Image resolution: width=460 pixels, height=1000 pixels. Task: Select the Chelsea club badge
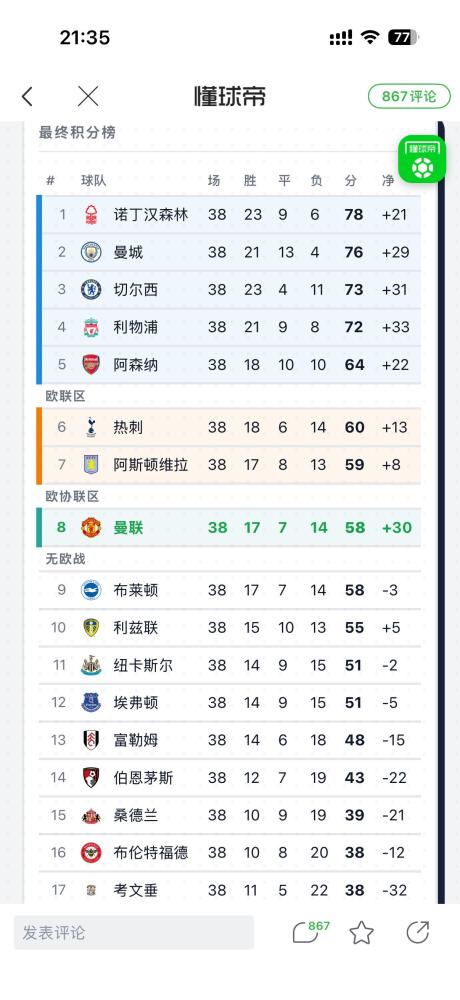[91, 290]
